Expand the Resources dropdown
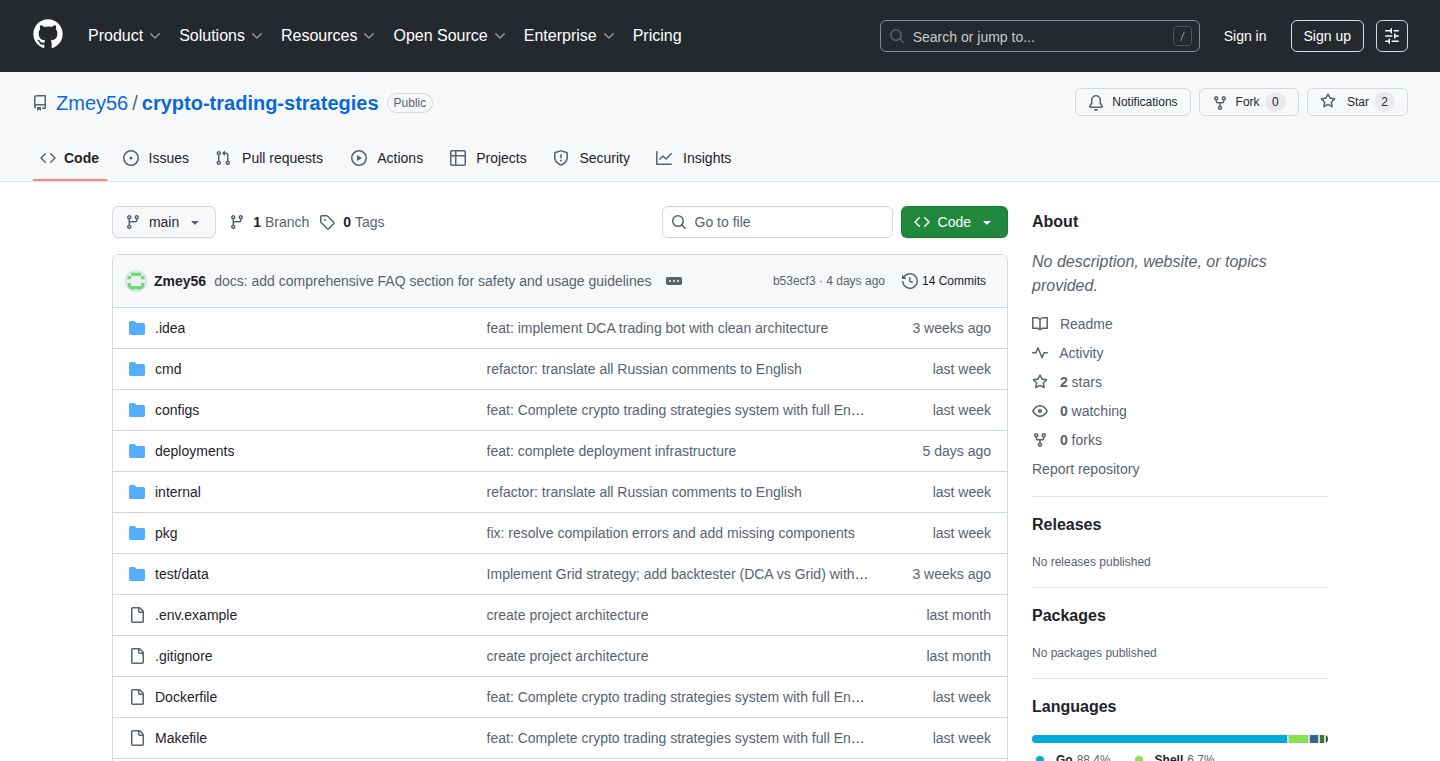This screenshot has height=761, width=1440. tap(328, 36)
